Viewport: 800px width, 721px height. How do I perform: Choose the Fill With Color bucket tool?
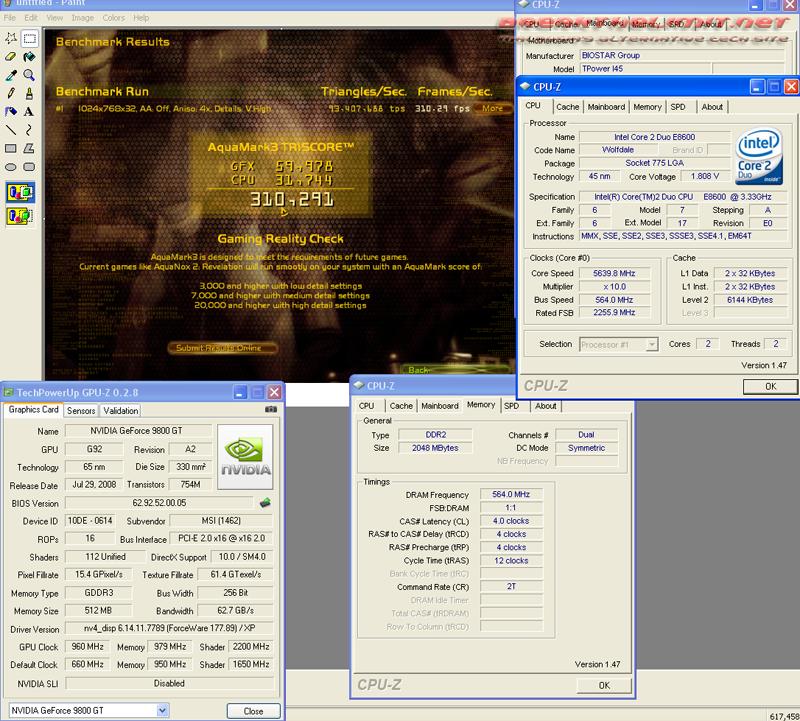29,57
